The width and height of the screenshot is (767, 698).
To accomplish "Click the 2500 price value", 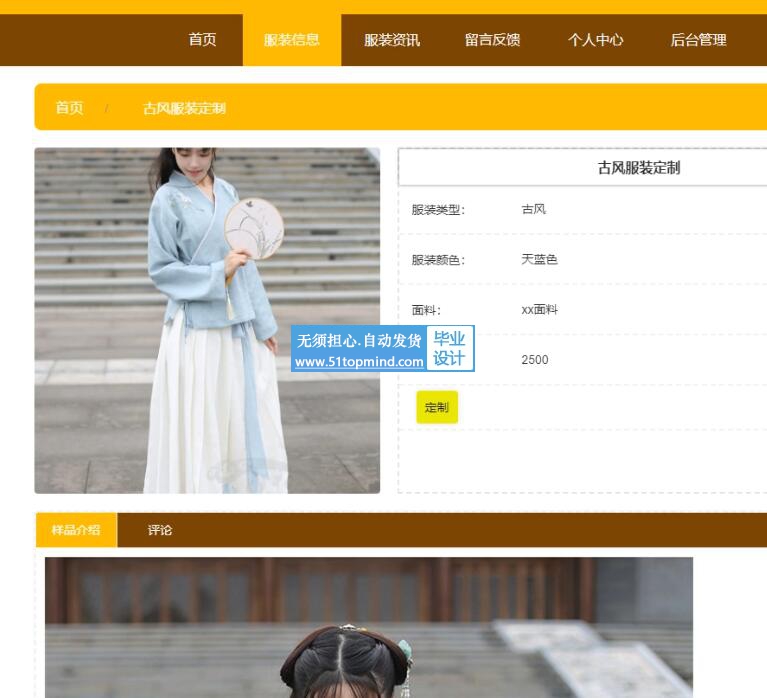I will (x=535, y=360).
